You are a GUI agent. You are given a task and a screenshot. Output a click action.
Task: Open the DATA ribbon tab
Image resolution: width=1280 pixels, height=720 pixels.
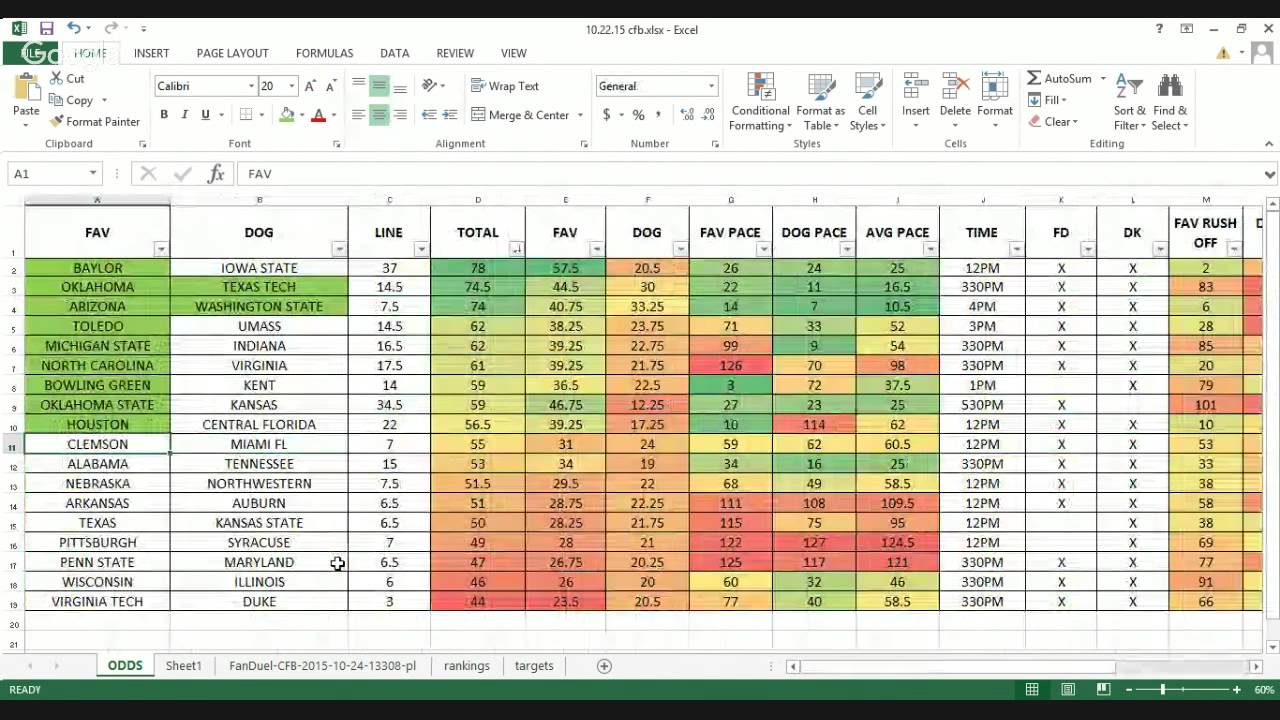click(x=394, y=53)
